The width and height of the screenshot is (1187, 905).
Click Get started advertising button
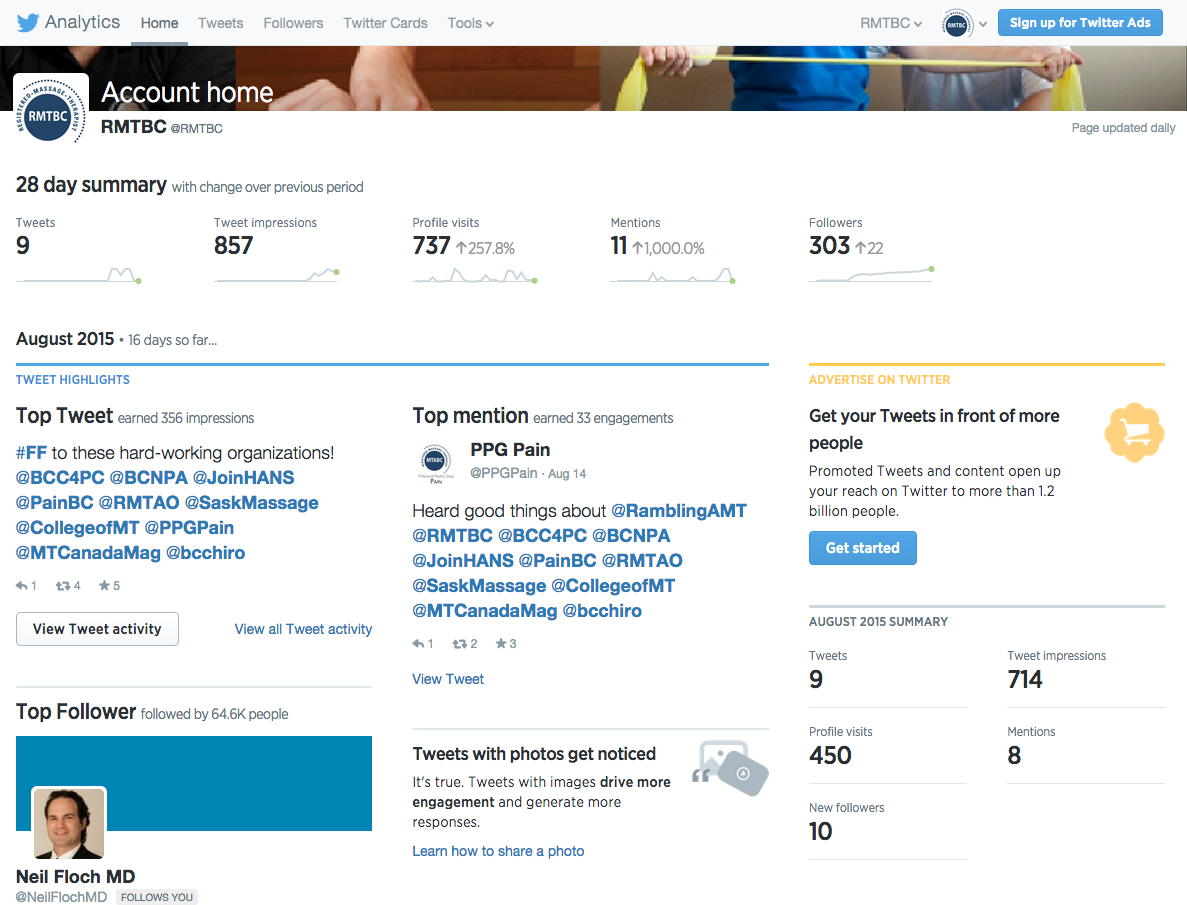point(863,548)
